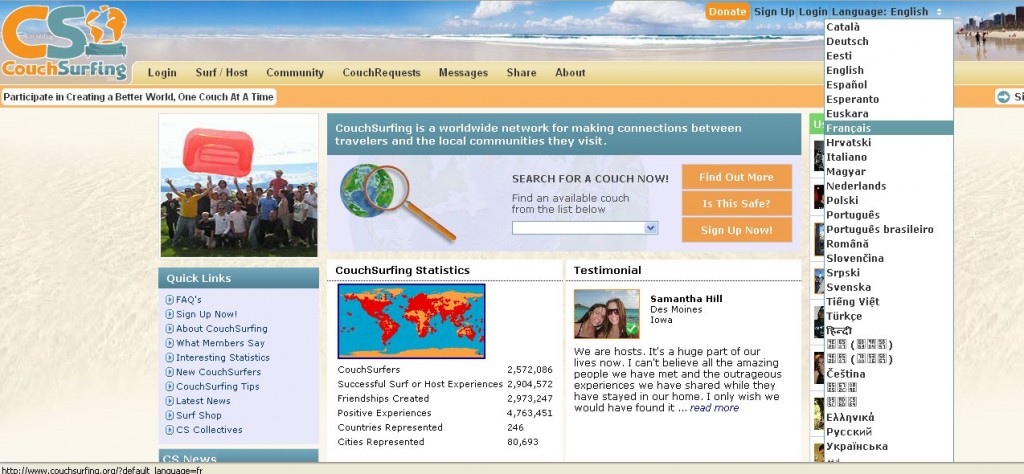
Task: Click Samantha Hill's testimonial photo
Action: [x=606, y=314]
